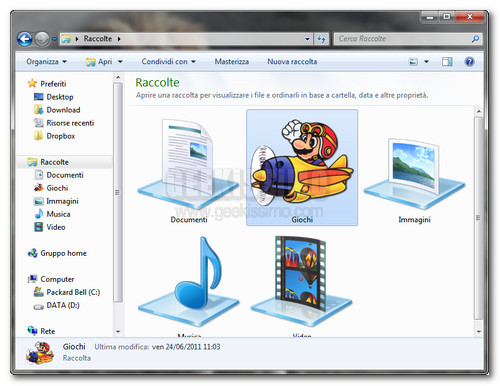The height and width of the screenshot is (386, 500).
Task: Create a Nuova raccolta
Action: point(292,62)
